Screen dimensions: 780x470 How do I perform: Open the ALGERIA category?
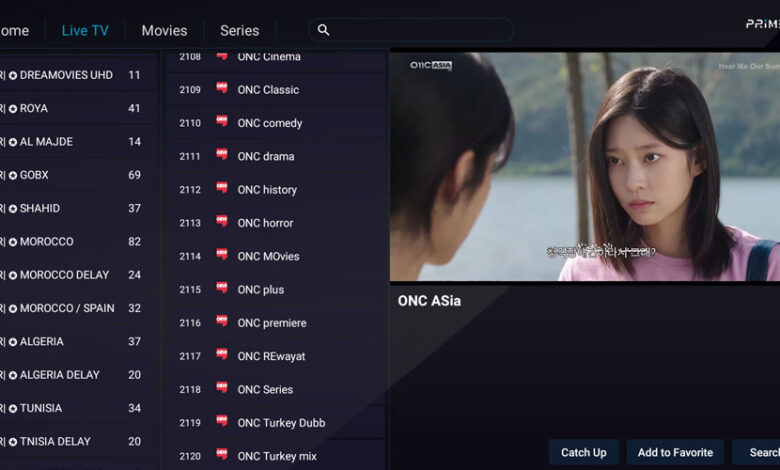point(77,342)
